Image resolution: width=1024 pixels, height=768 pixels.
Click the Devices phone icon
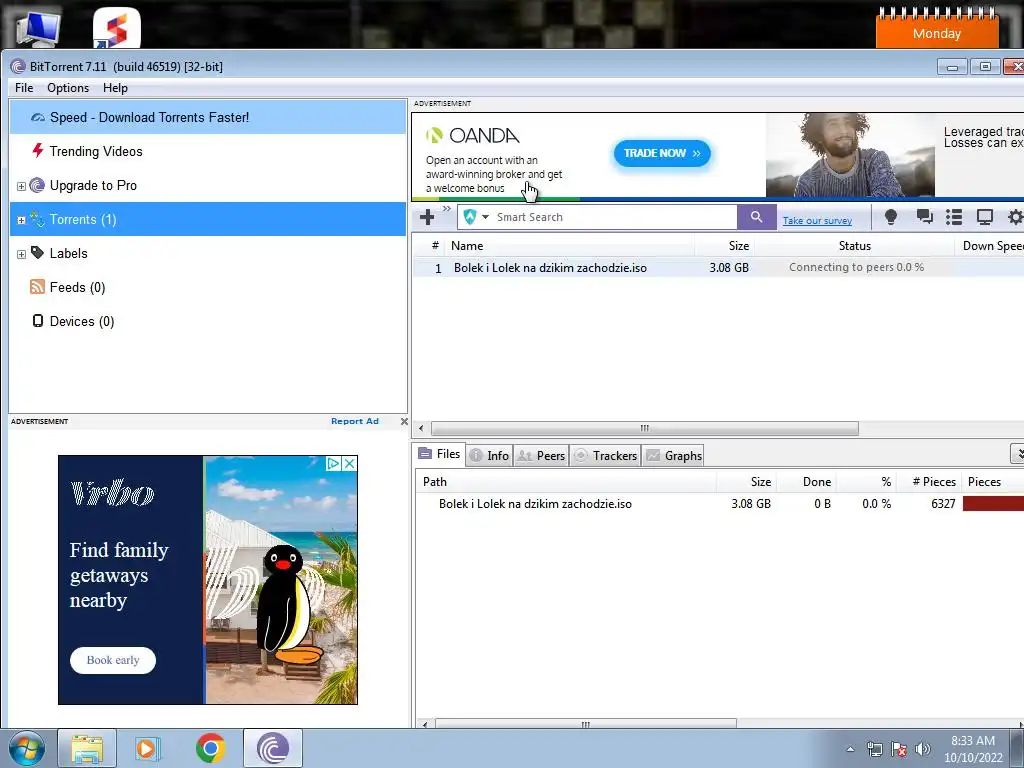coord(38,321)
